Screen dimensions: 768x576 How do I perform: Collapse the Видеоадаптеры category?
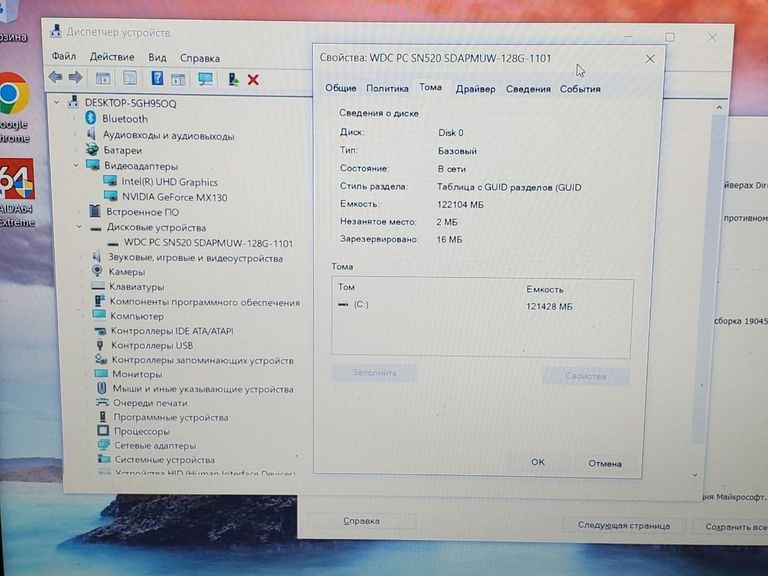pos(76,166)
